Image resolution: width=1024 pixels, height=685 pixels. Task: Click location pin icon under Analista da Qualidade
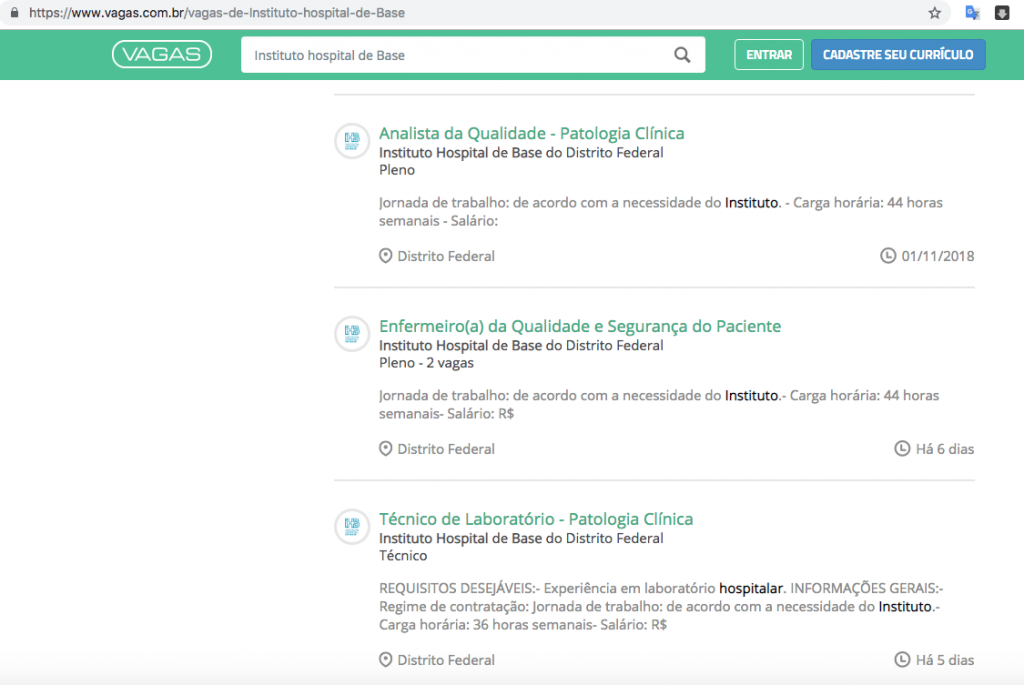point(386,256)
